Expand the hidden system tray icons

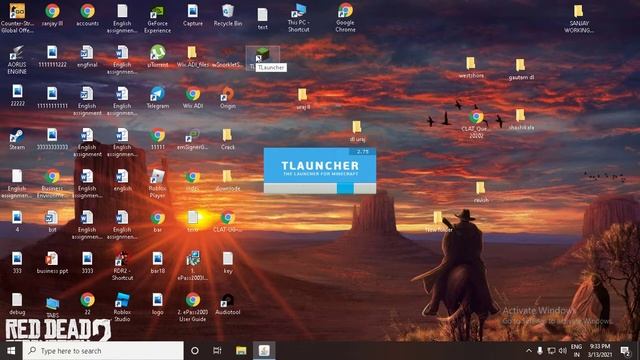(529, 351)
